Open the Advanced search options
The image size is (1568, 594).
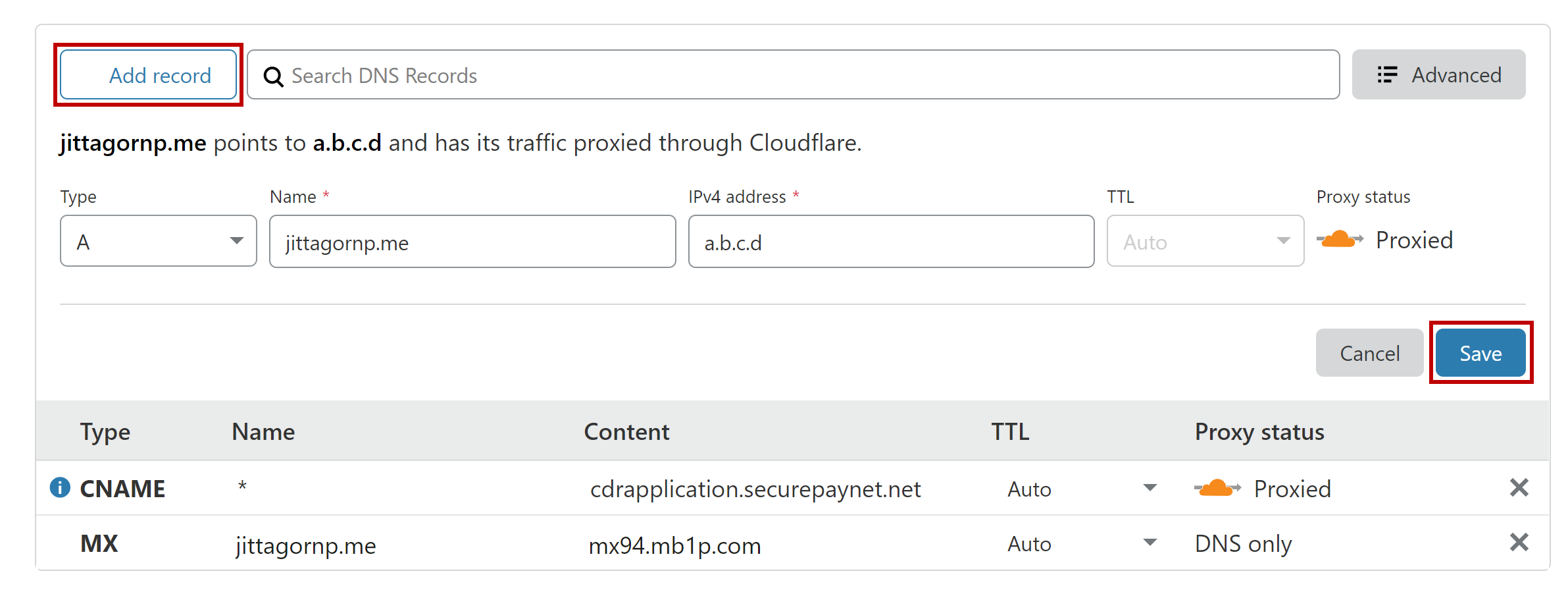tap(1438, 75)
